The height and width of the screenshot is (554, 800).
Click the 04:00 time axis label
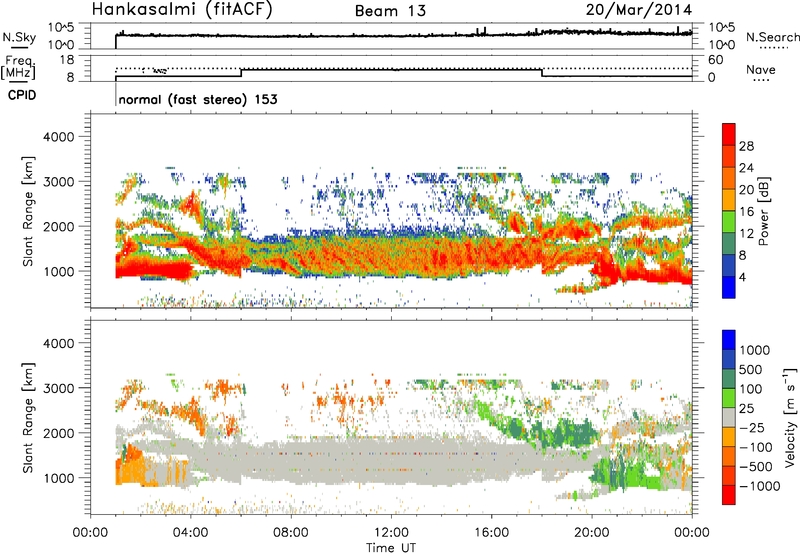190,533
